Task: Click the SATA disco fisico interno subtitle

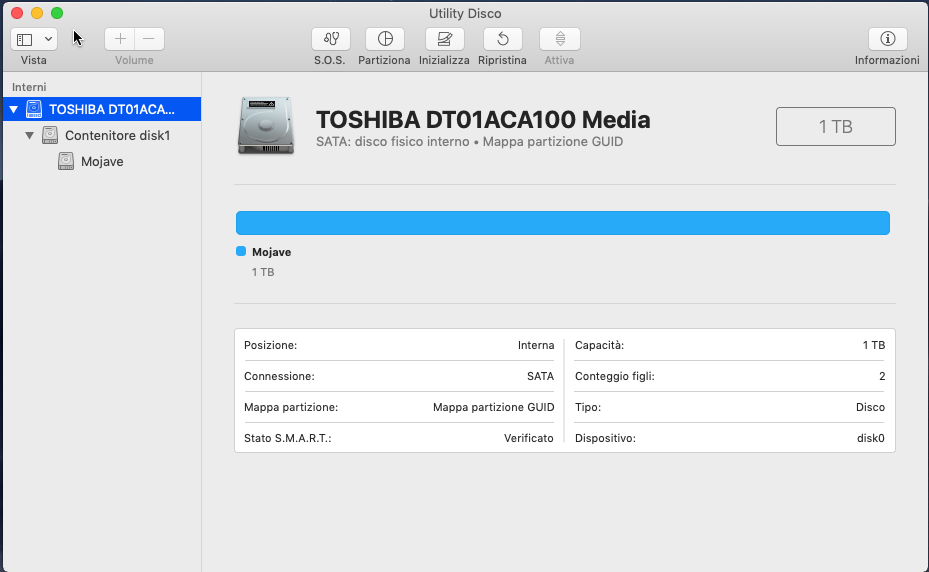Action: pyautogui.click(x=469, y=142)
